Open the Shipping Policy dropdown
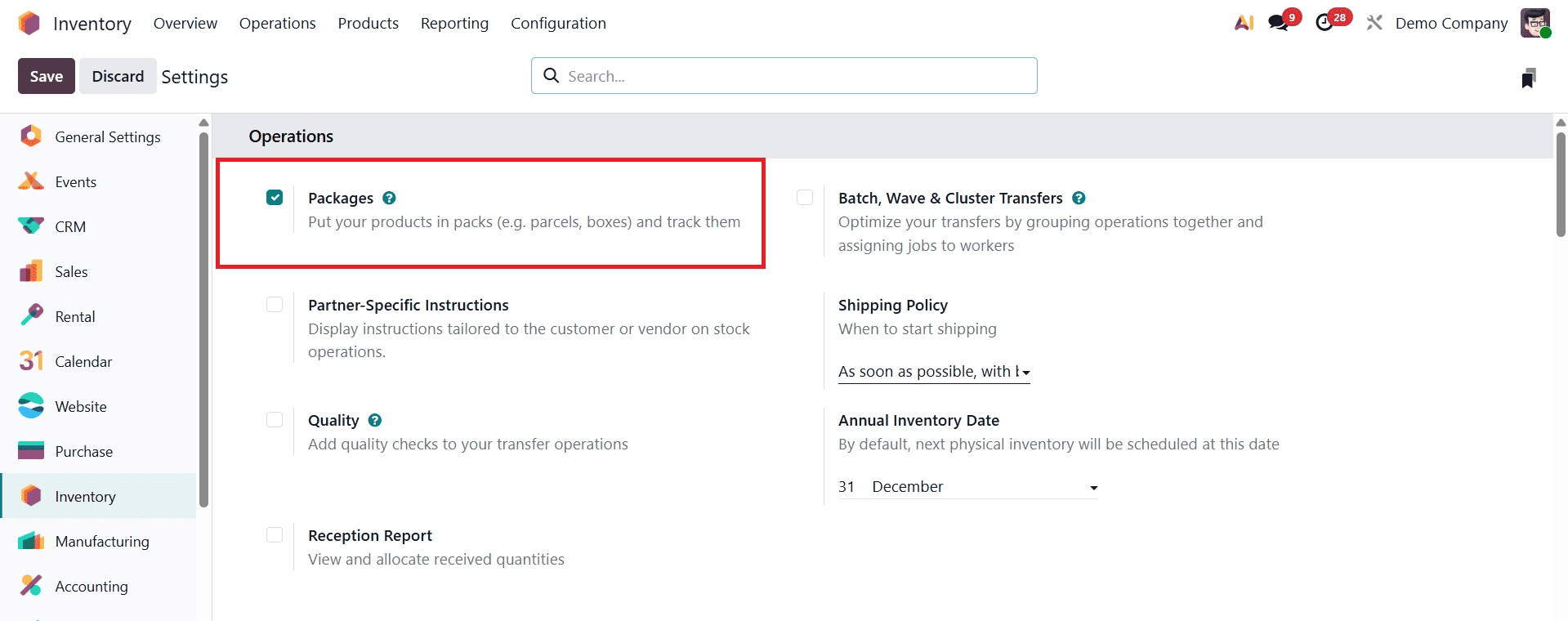1568x621 pixels. point(934,372)
